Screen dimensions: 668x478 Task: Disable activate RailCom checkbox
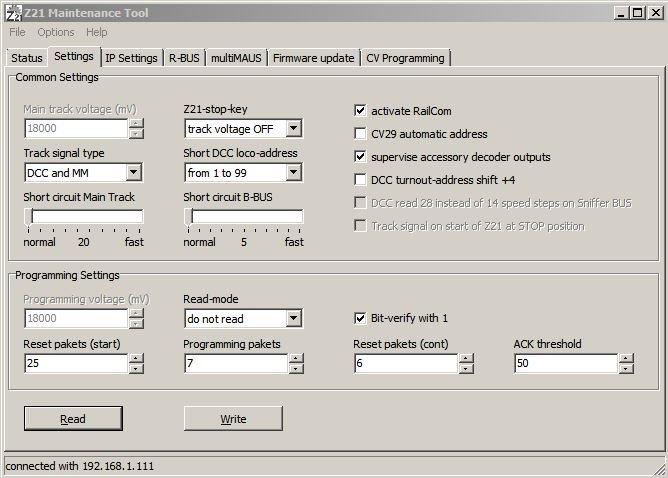(361, 111)
